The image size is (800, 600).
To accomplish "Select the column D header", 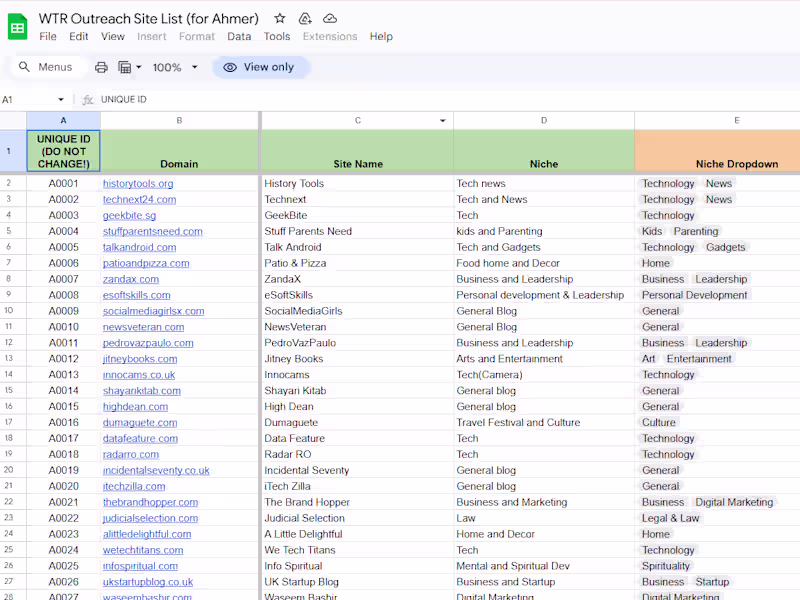I will (x=544, y=121).
